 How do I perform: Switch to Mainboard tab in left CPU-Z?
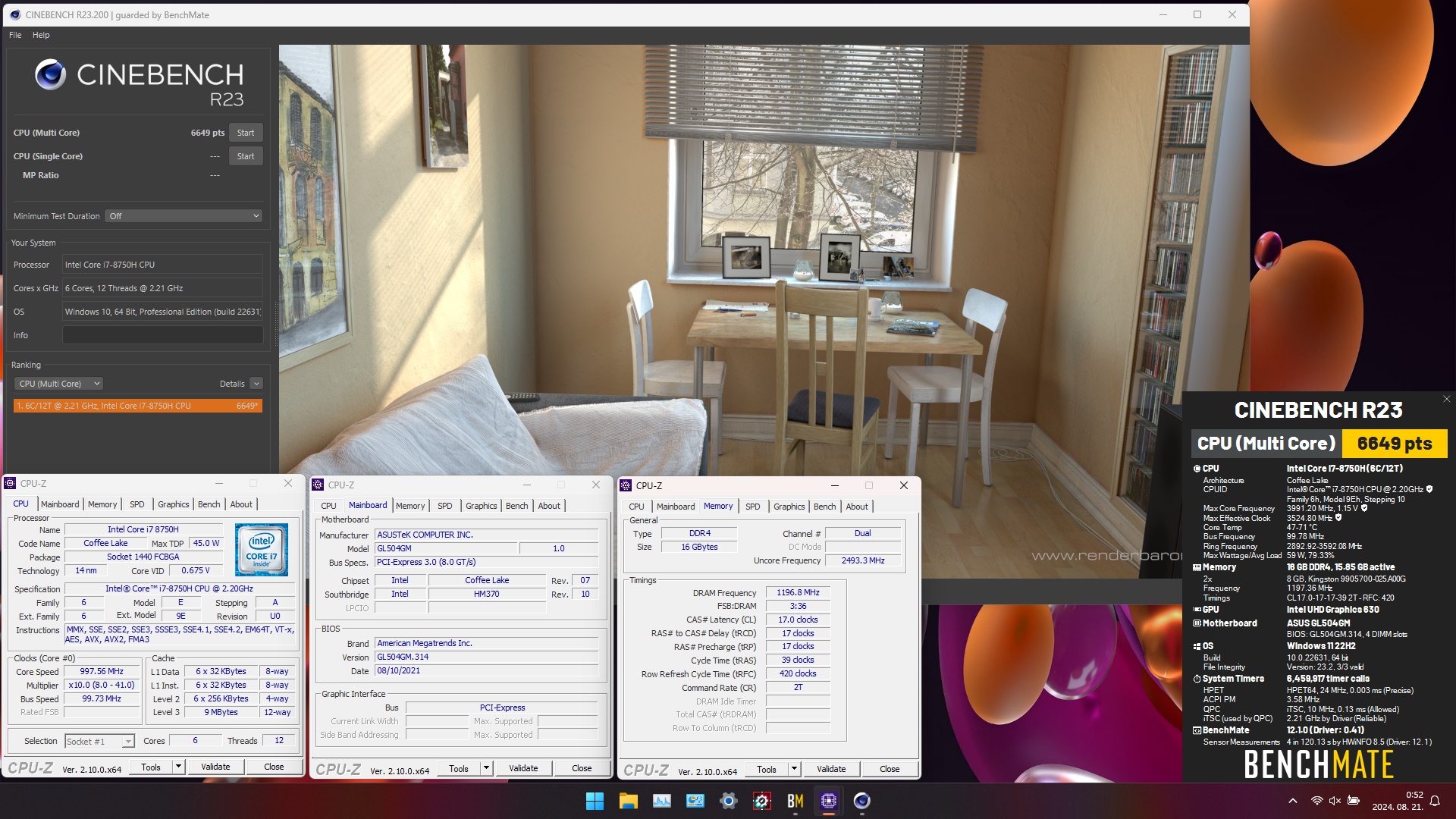point(60,504)
